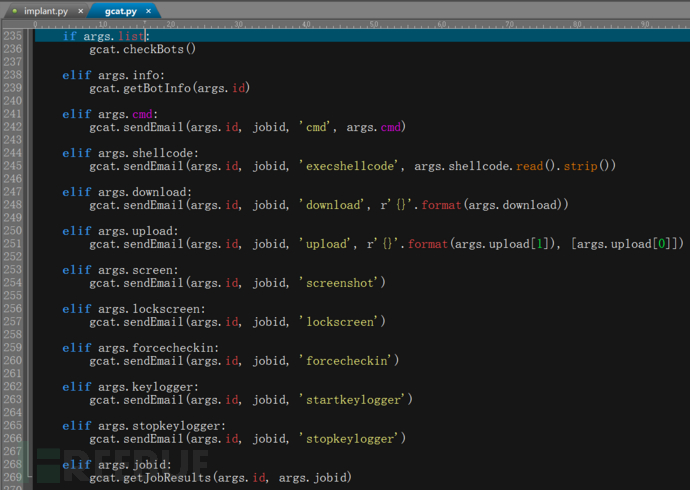Click 'elif args.keylogger:' line
The width and height of the screenshot is (690, 490).
(130, 387)
